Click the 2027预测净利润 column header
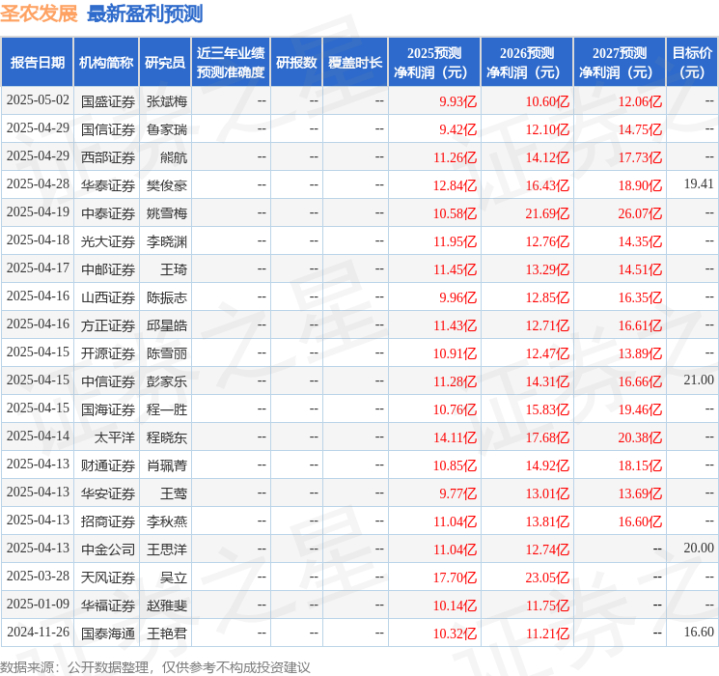Screen dimensions: 719x676 tap(619, 62)
